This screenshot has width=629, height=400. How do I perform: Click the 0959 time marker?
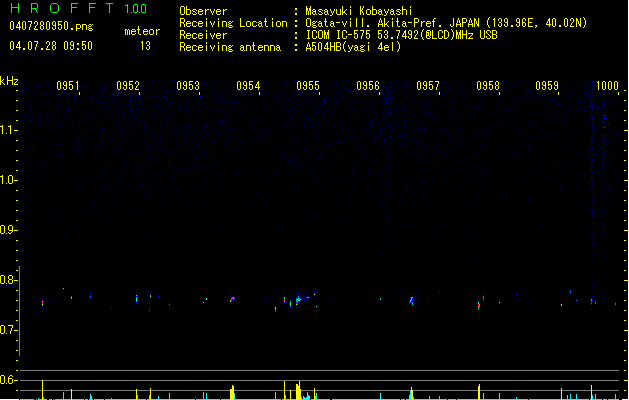(x=547, y=86)
